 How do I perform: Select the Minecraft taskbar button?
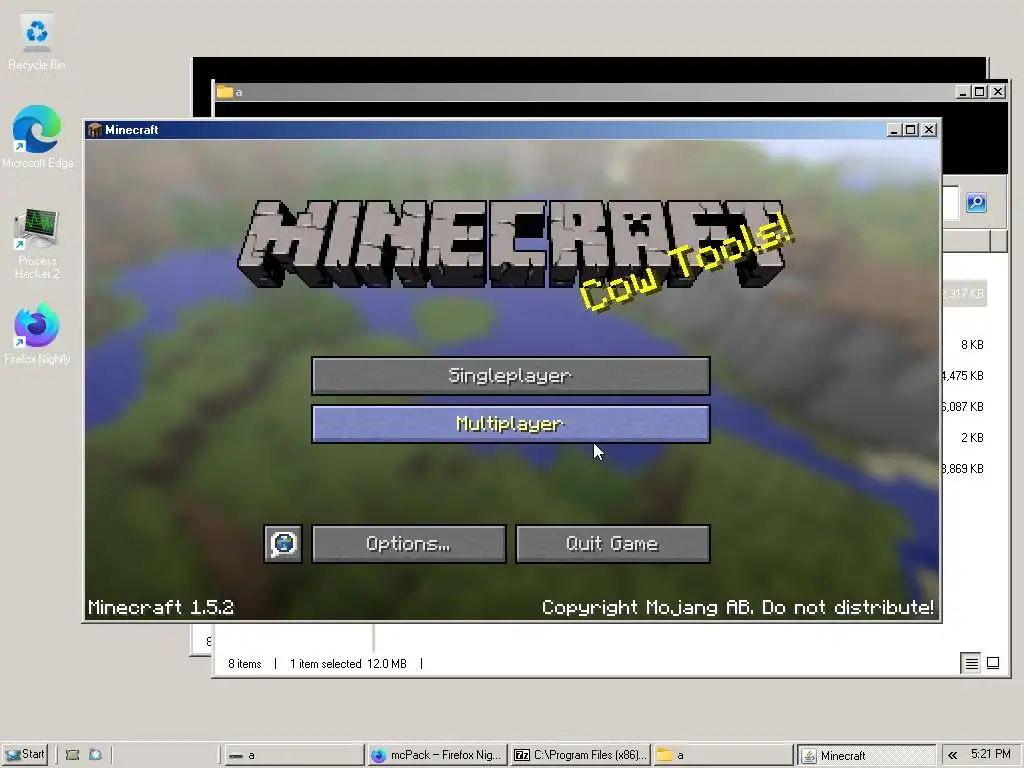coord(866,755)
